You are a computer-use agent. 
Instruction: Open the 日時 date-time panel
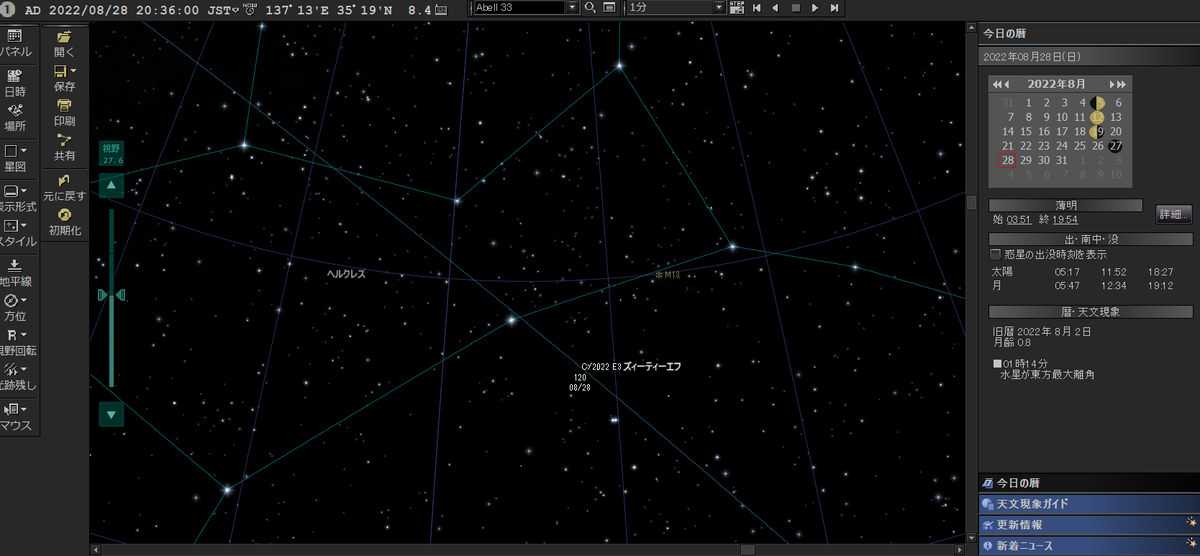[15, 82]
